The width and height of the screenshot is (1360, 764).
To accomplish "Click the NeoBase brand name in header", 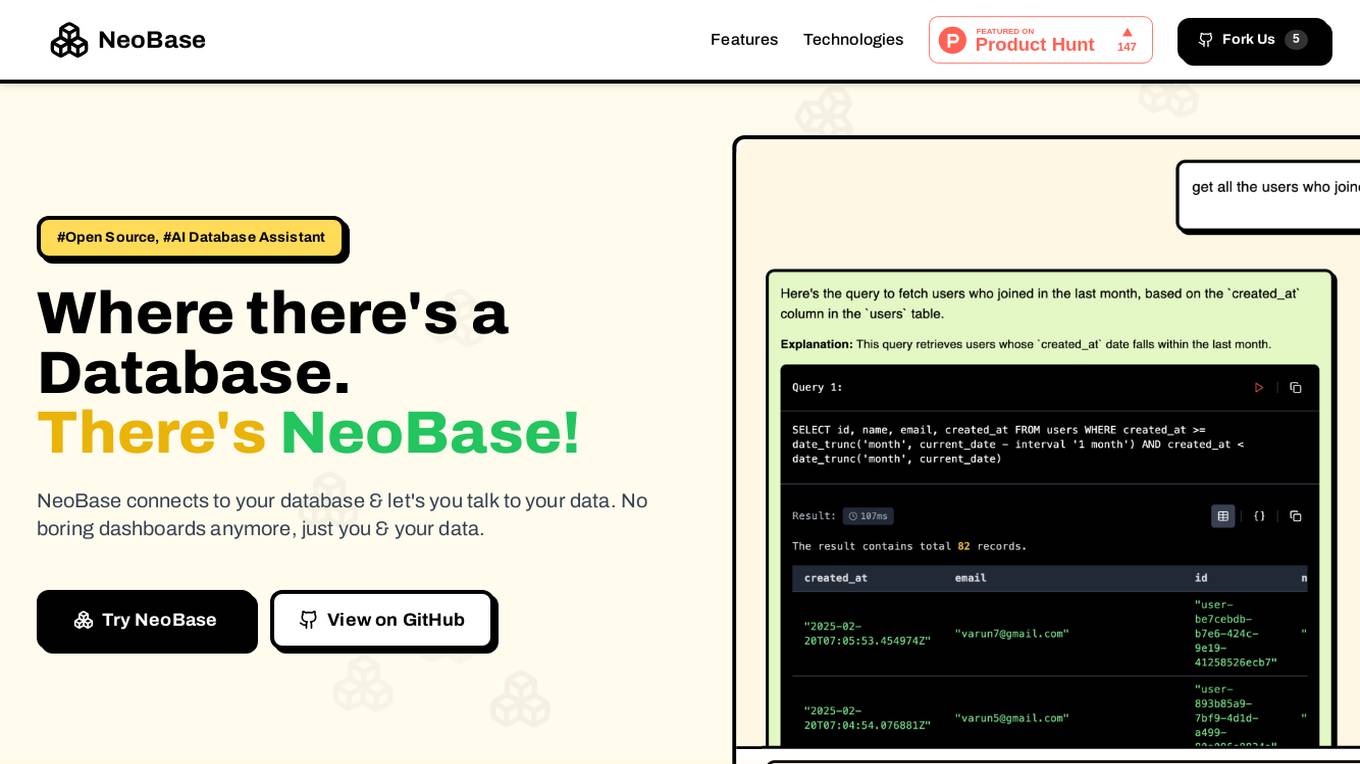I will [x=152, y=40].
